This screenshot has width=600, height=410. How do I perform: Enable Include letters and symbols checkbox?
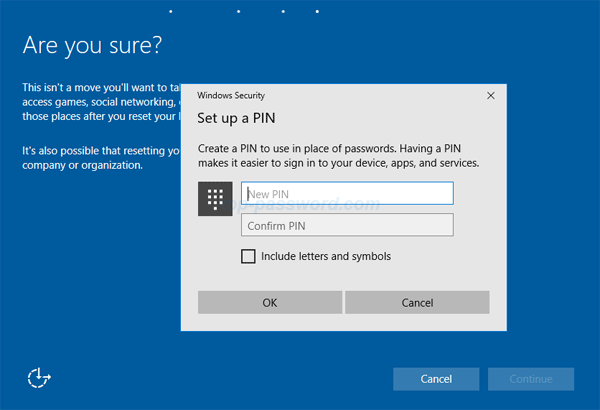point(248,256)
